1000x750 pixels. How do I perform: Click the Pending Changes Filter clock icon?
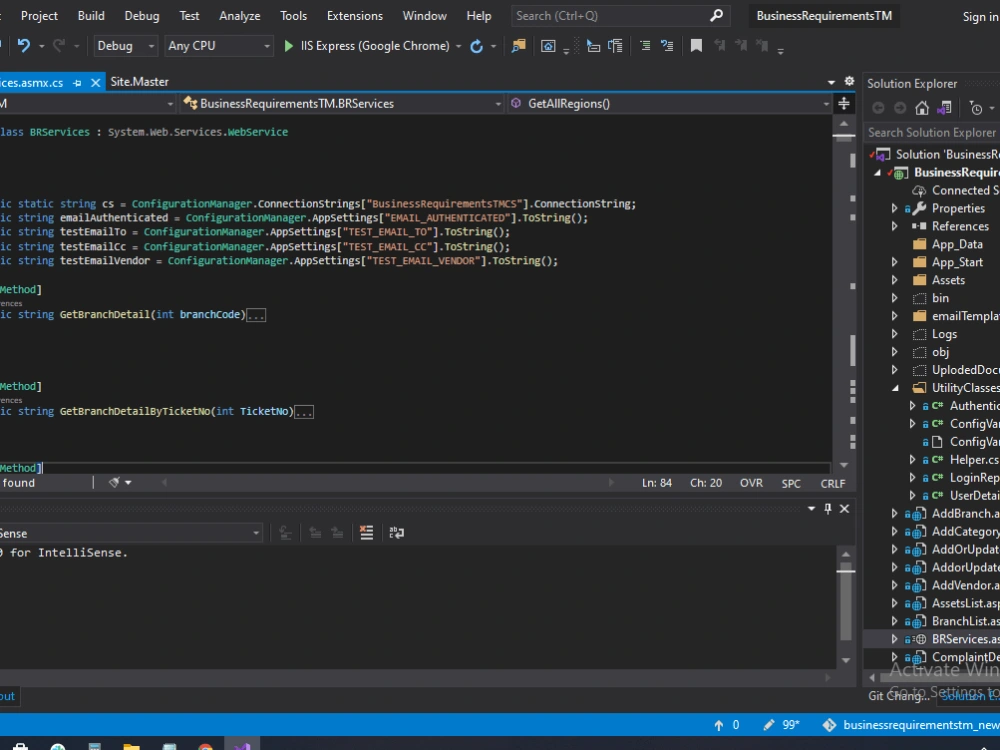(976, 108)
